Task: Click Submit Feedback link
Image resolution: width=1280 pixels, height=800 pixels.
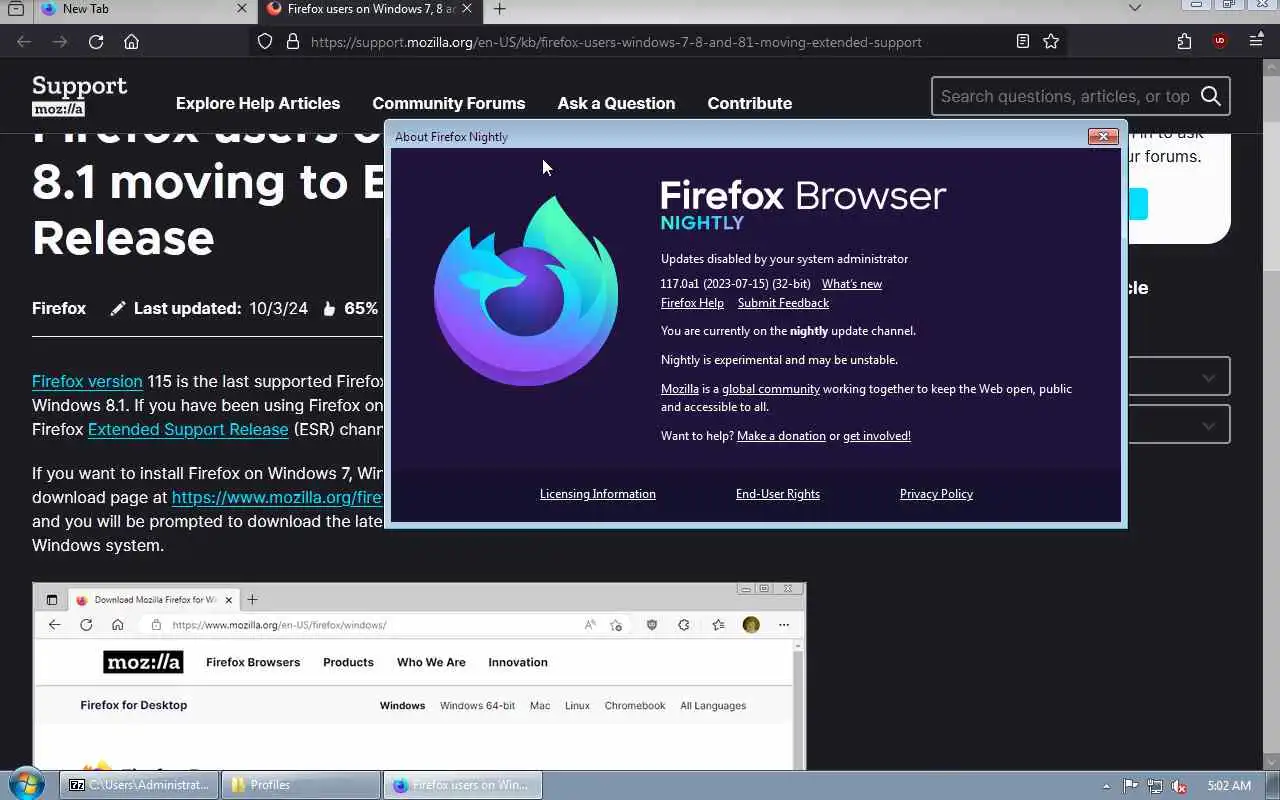Action: tap(783, 303)
